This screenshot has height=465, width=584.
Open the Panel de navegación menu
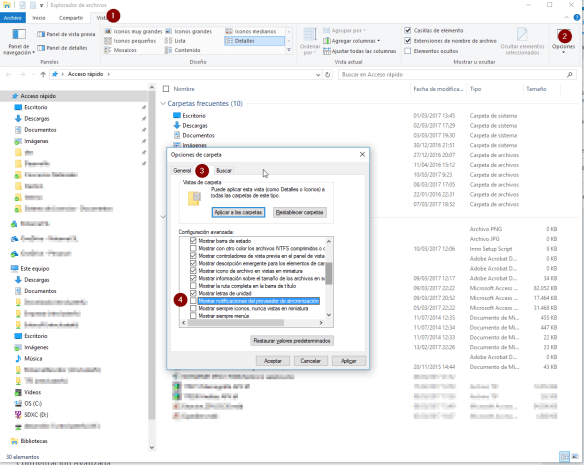click(19, 42)
